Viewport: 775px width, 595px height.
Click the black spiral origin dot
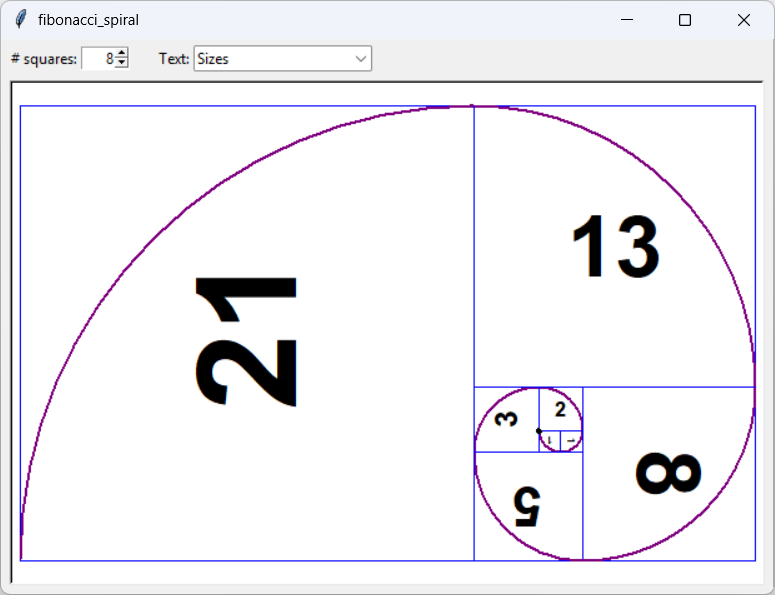click(x=539, y=431)
